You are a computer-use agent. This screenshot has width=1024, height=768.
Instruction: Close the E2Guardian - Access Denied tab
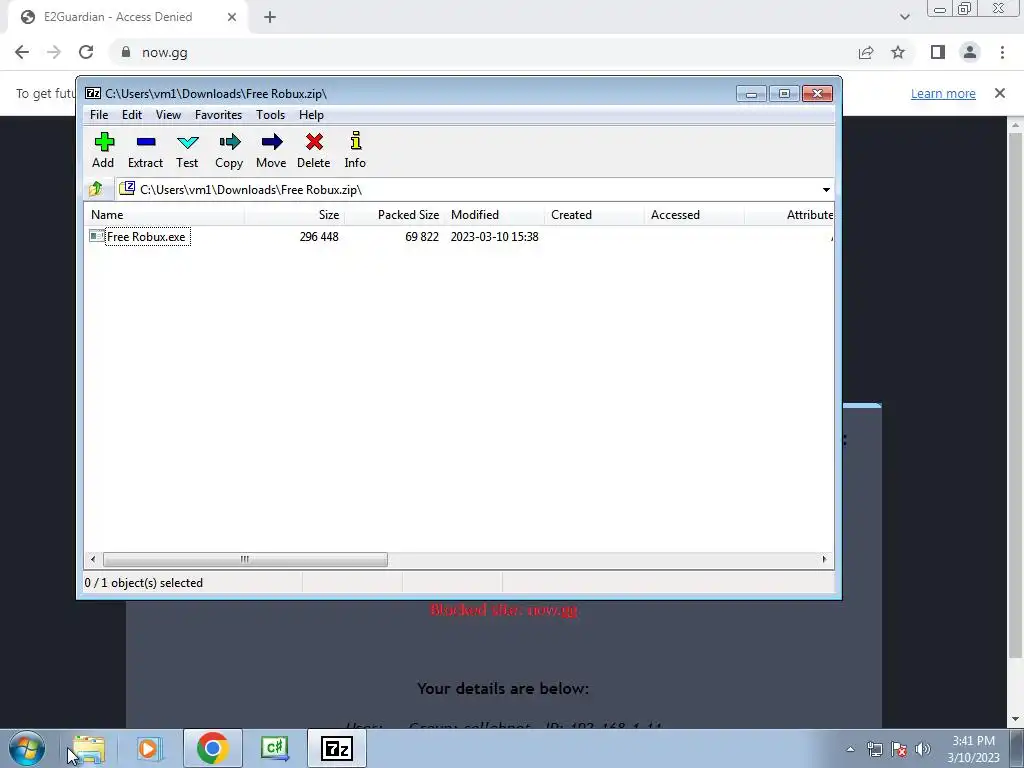[232, 17]
